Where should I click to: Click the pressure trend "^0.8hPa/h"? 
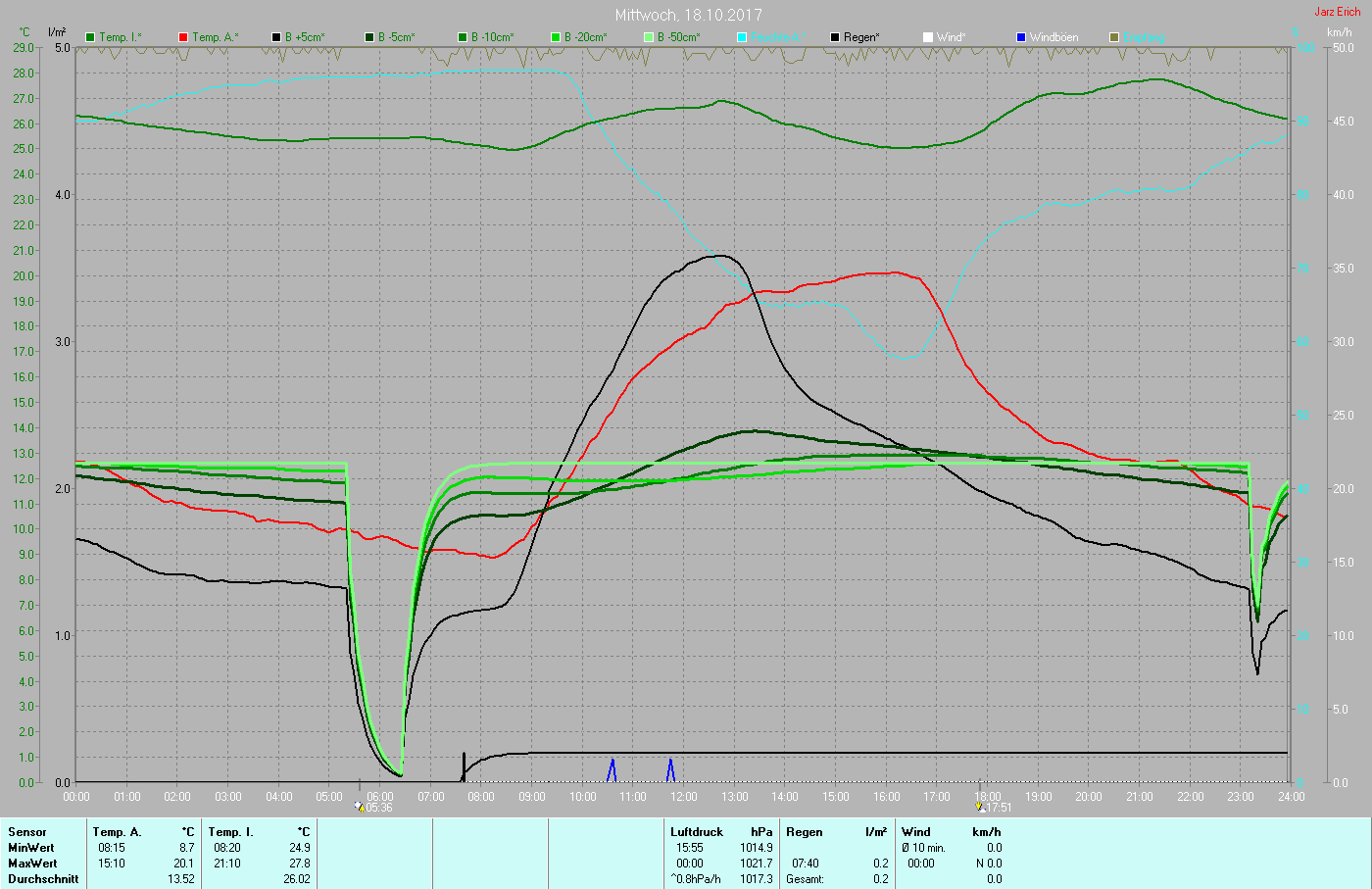[696, 879]
